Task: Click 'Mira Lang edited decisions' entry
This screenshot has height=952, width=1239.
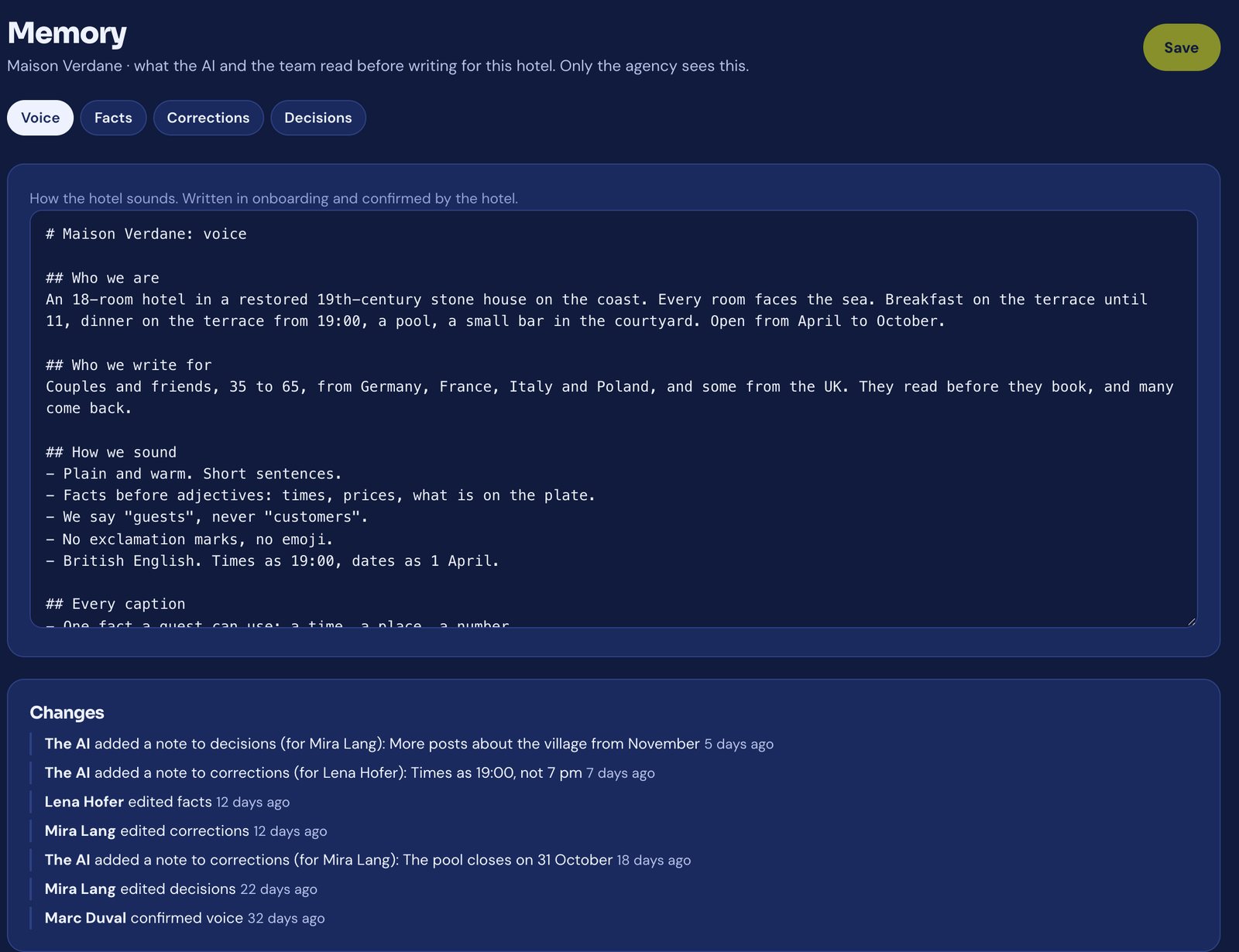Action: pyautogui.click(x=180, y=889)
